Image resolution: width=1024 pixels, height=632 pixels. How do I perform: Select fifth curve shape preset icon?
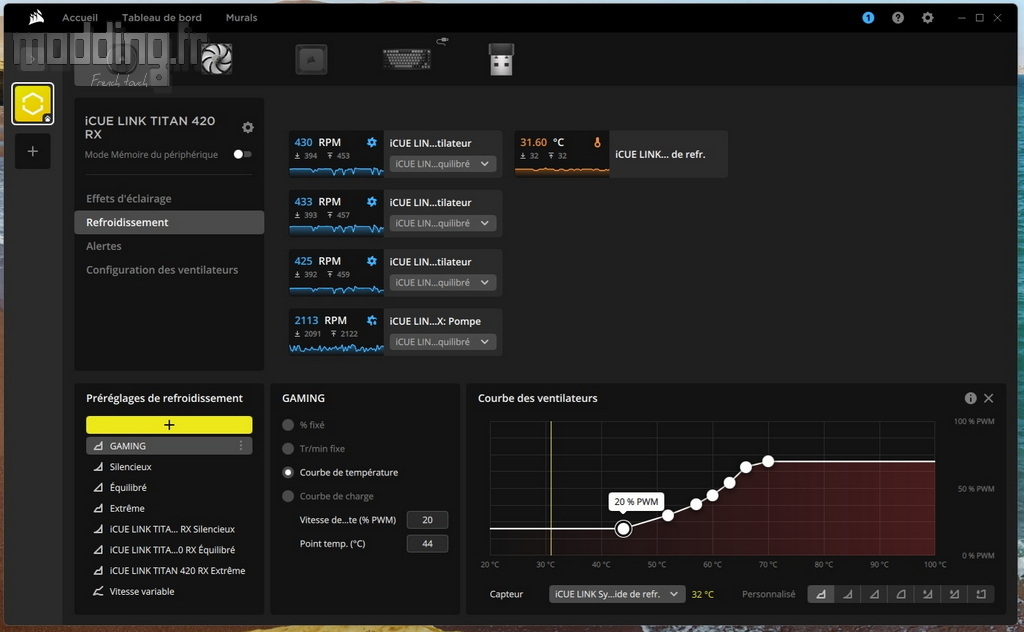(x=927, y=594)
